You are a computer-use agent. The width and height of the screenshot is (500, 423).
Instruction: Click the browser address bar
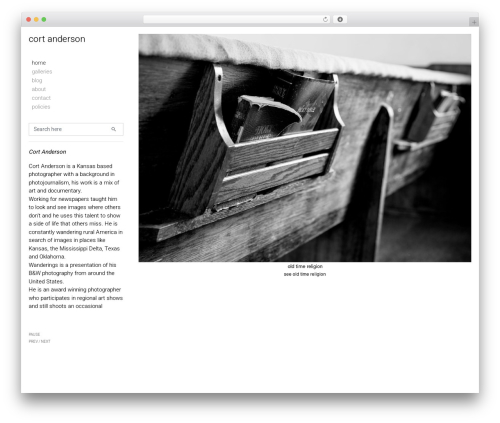click(x=237, y=19)
